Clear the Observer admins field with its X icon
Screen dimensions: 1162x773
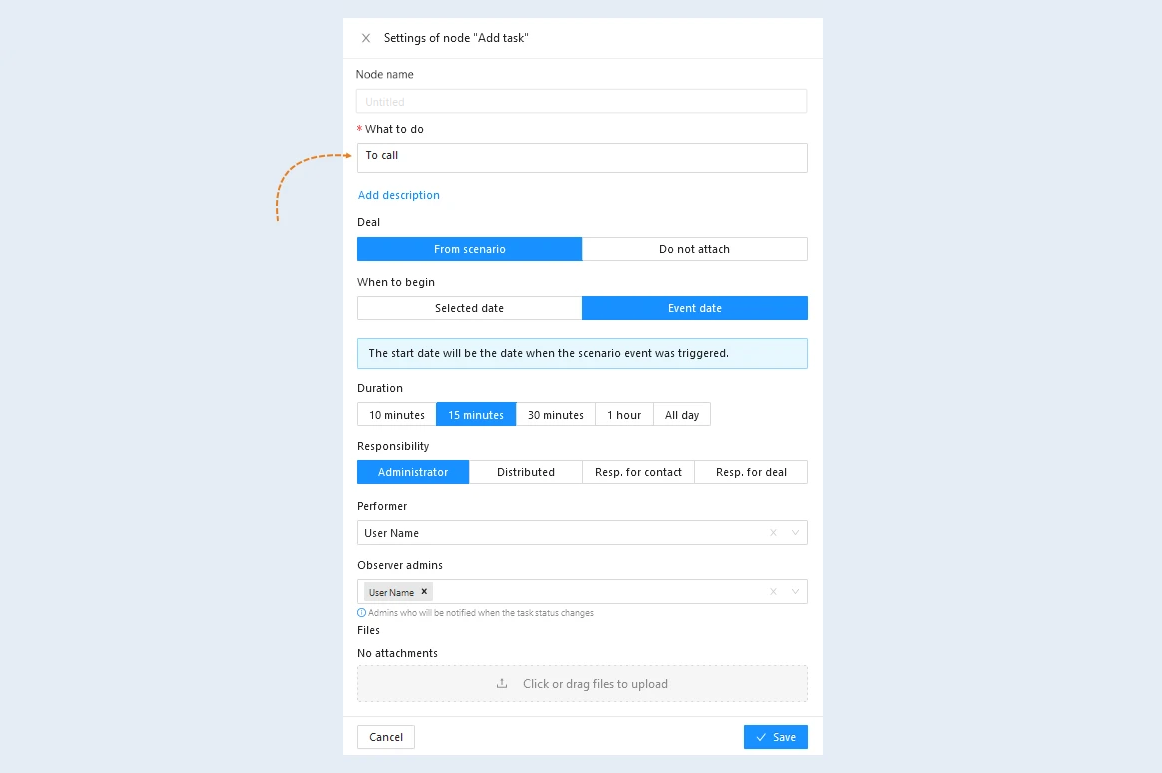coord(773,591)
